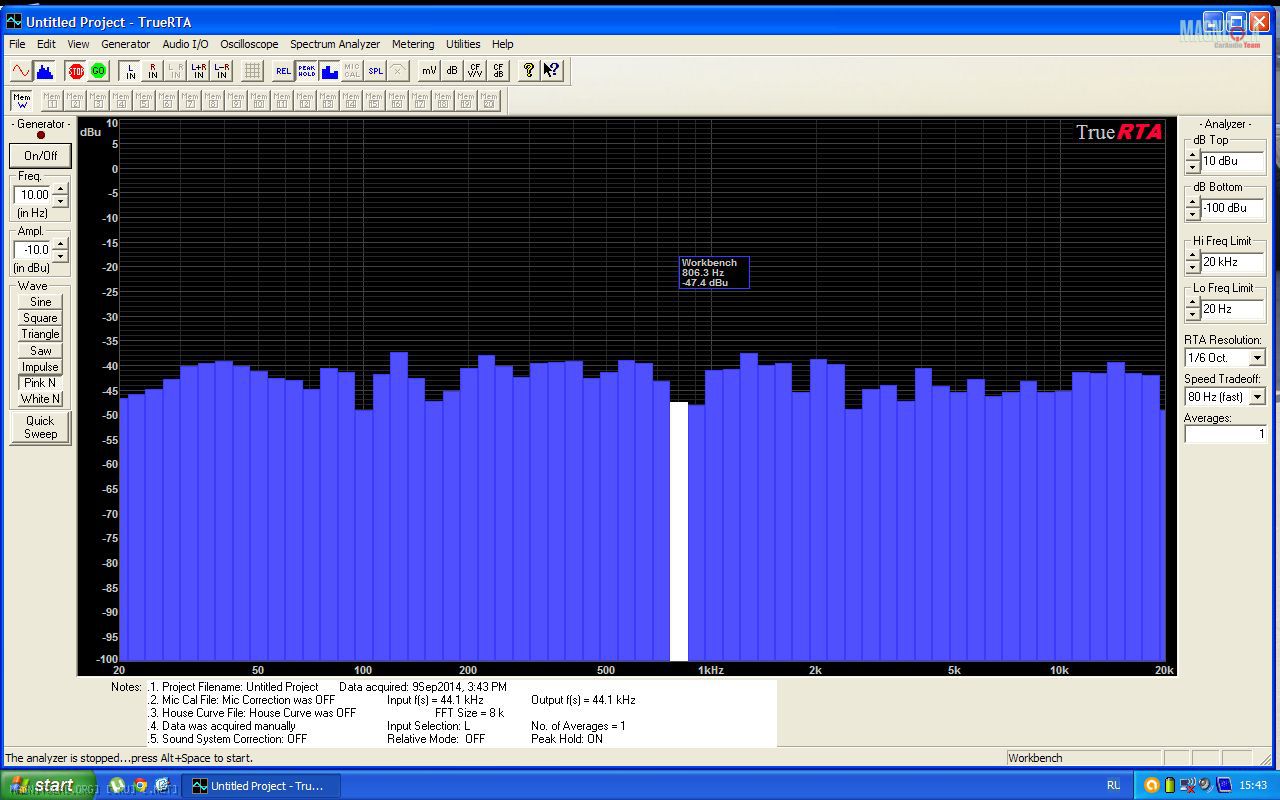Select L+R IN input toolbar button
This screenshot has height=800, width=1280.
click(x=199, y=70)
